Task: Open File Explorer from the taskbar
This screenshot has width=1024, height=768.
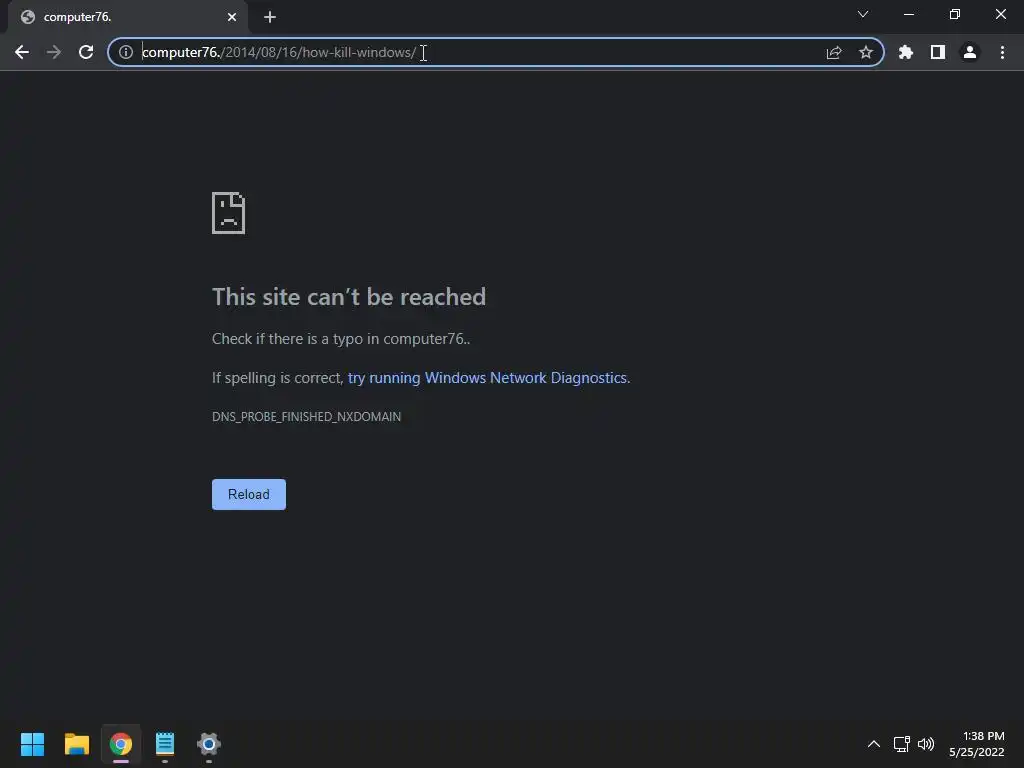Action: point(77,744)
